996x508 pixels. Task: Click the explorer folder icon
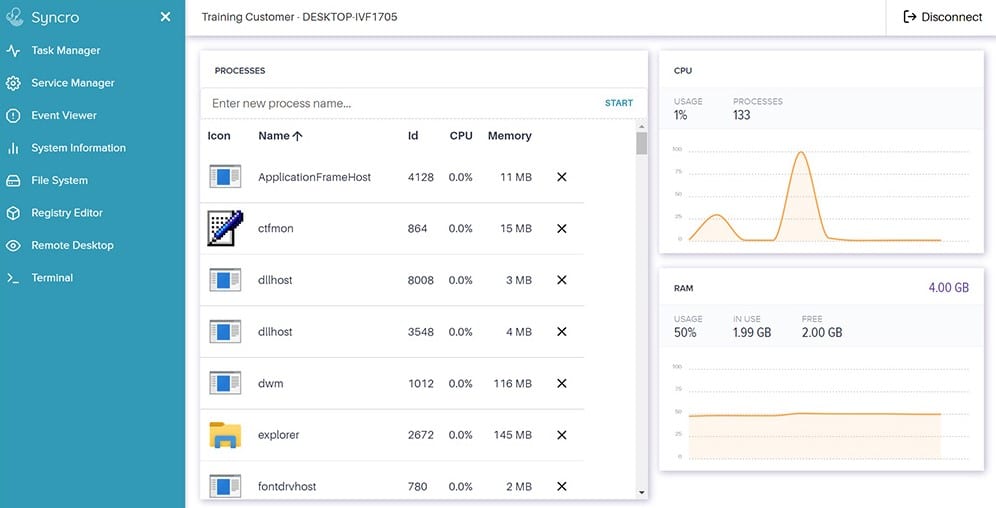point(225,435)
